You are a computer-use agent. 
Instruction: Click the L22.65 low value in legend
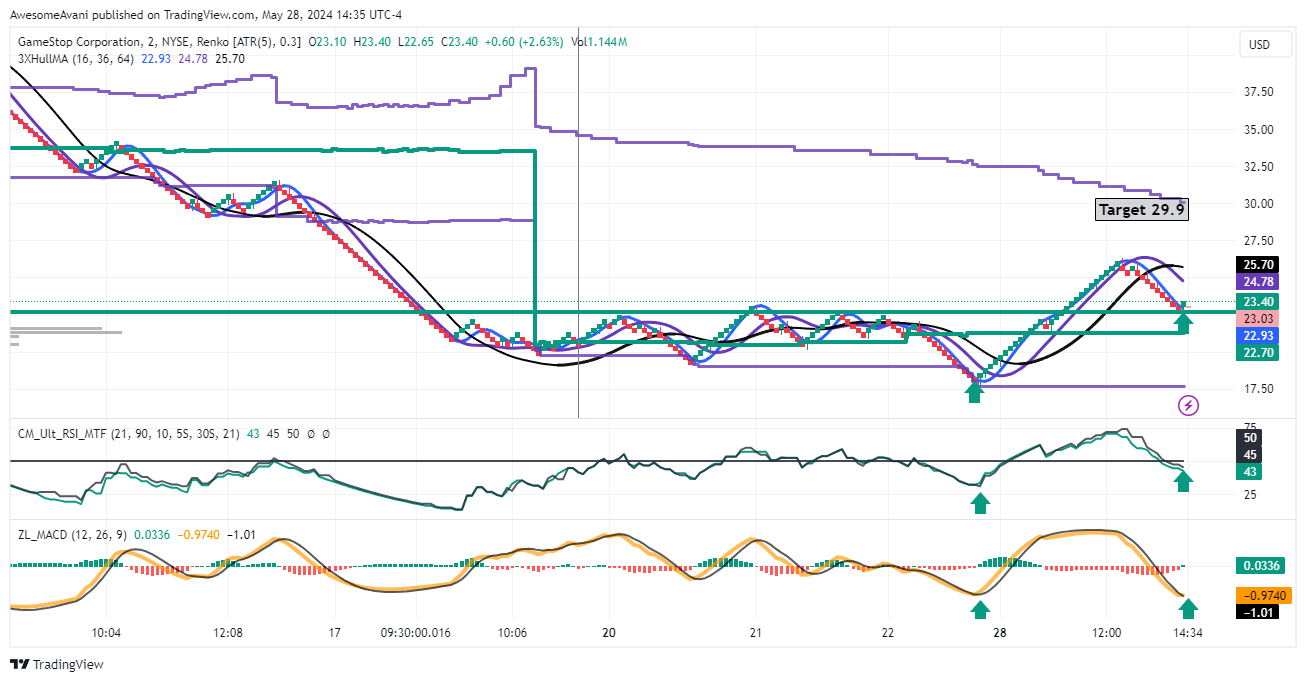tap(415, 42)
